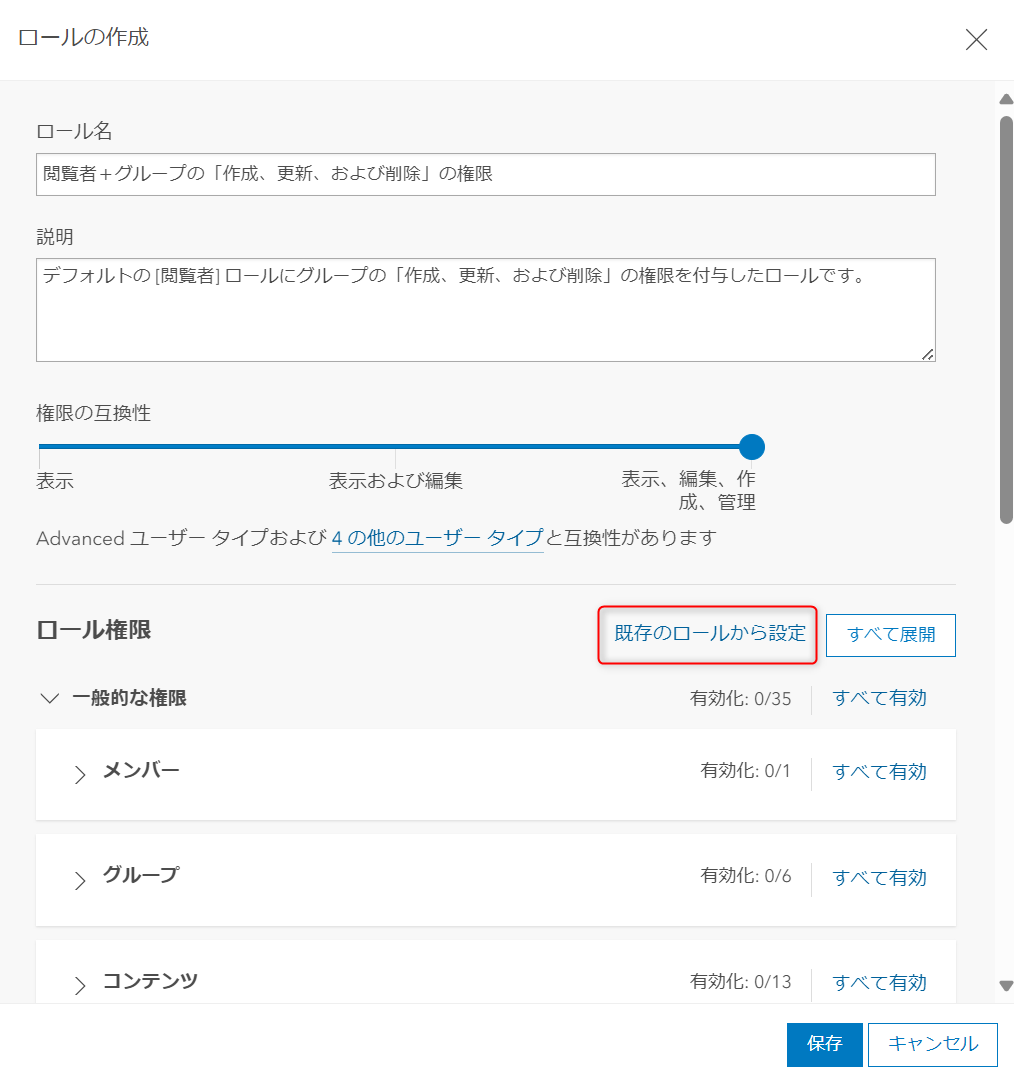Enable all グループ permissions
This screenshot has width=1014, height=1082.
click(x=879, y=878)
